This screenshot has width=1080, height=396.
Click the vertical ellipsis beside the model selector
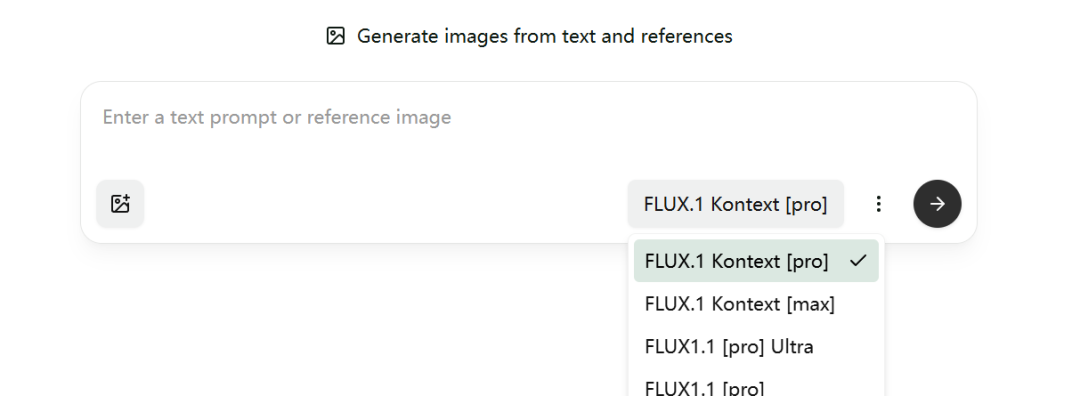(878, 204)
